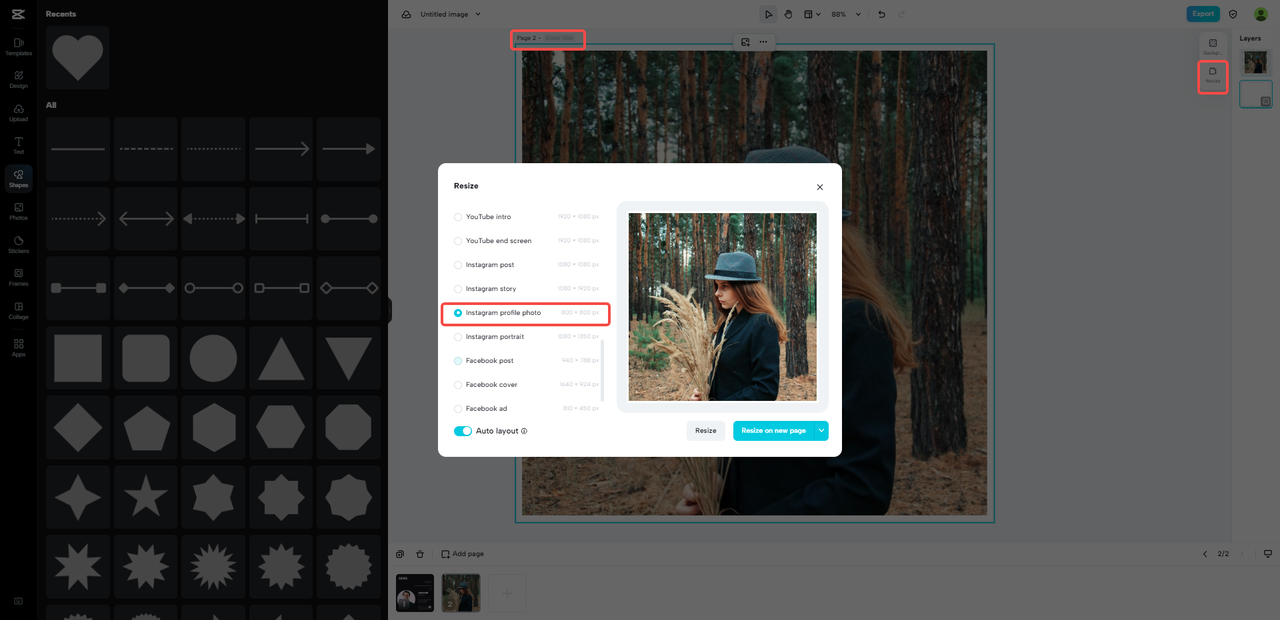Open the Text sidebar panel
This screenshot has width=1280, height=620.
18,145
